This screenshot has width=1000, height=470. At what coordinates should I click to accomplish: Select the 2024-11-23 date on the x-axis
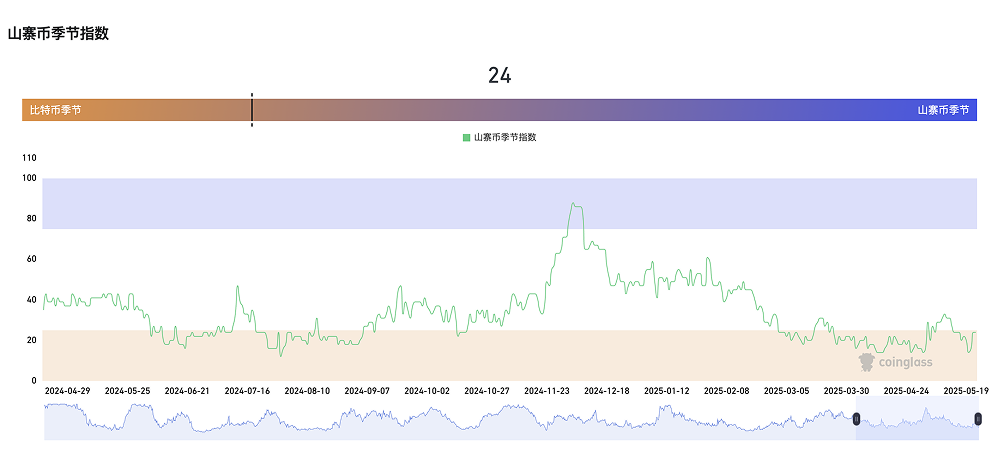pyautogui.click(x=546, y=391)
